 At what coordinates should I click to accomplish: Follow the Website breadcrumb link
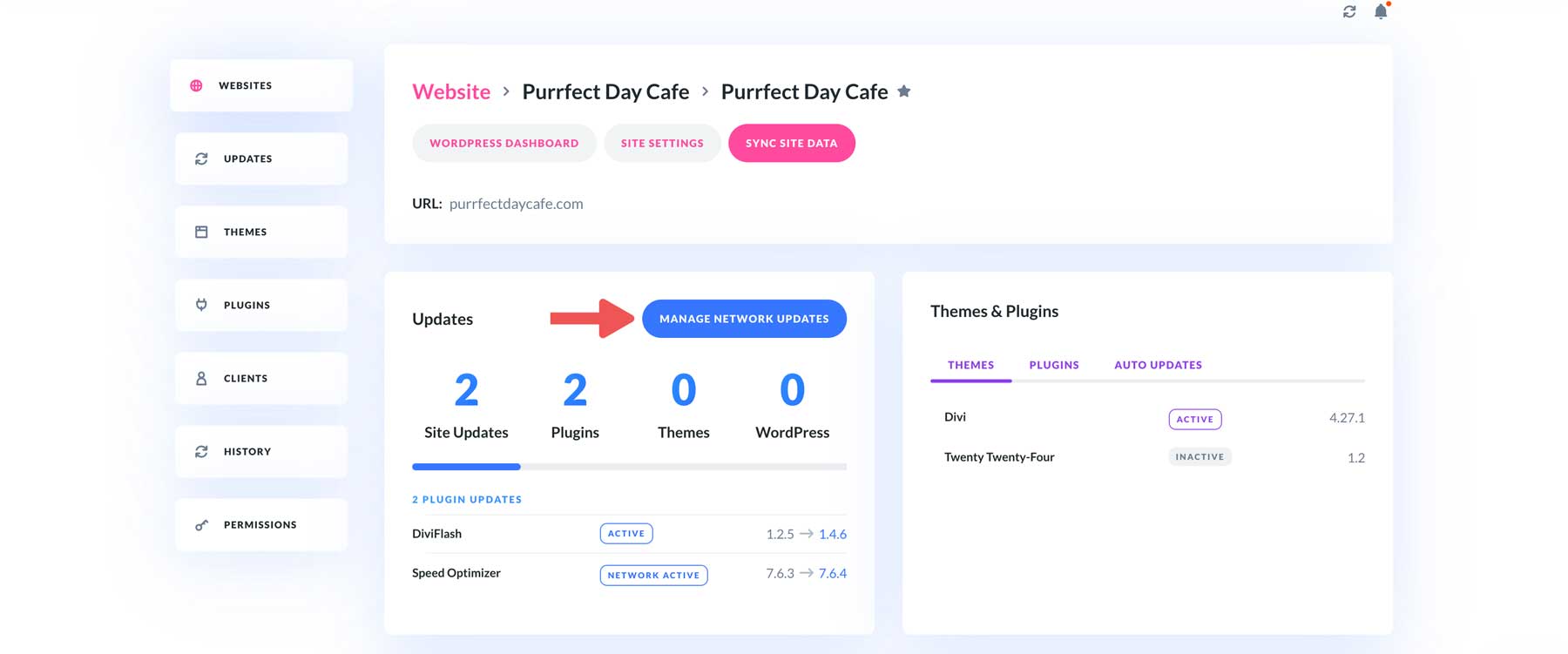pos(451,91)
